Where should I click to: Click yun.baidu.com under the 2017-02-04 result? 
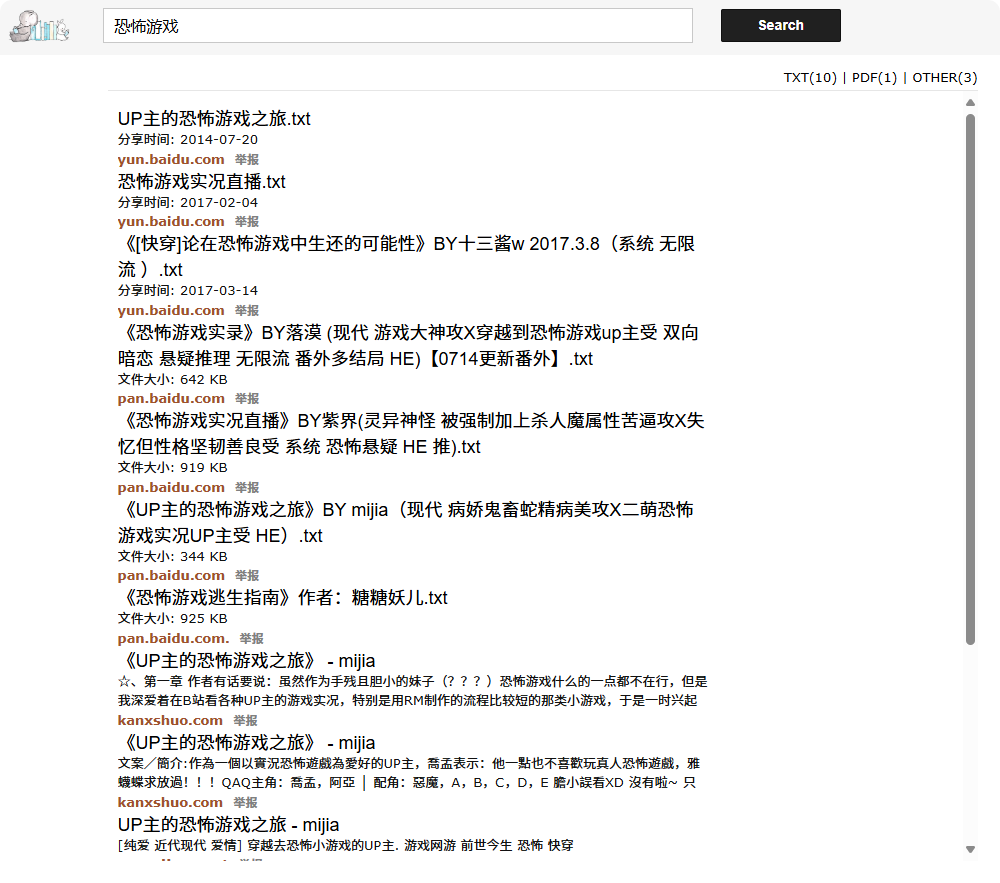(x=171, y=221)
